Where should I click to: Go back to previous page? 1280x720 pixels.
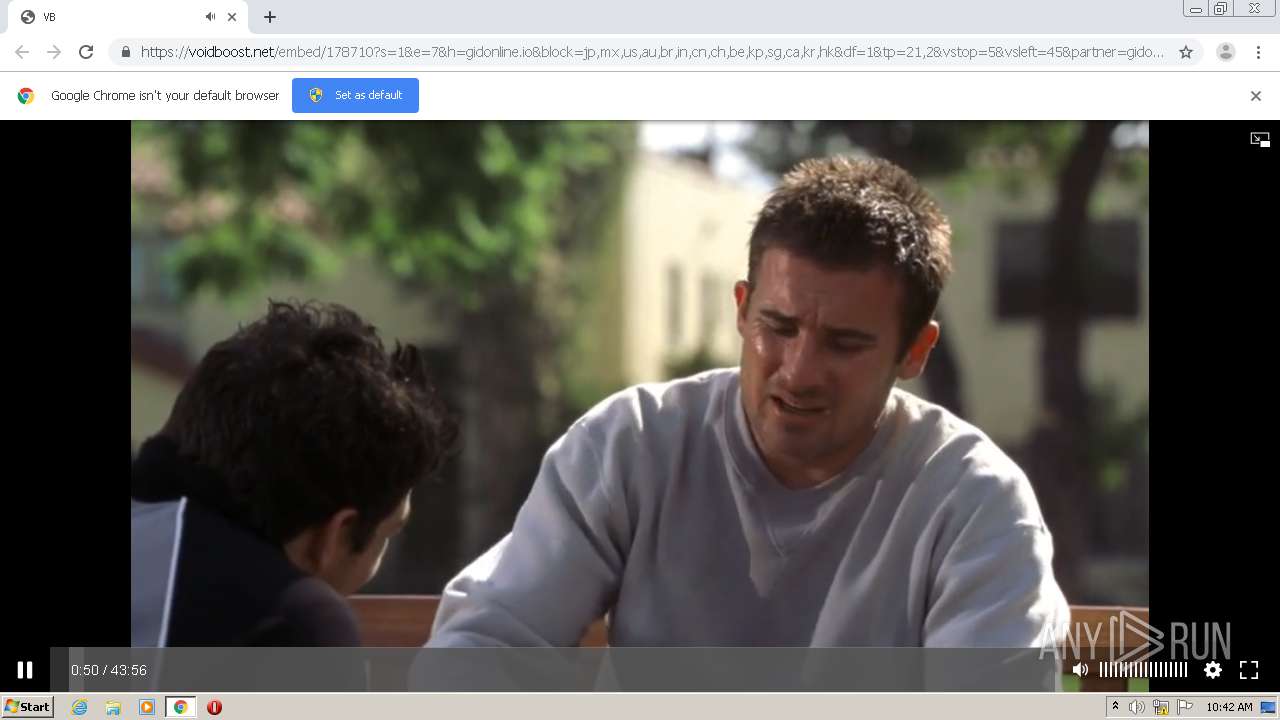[x=22, y=52]
